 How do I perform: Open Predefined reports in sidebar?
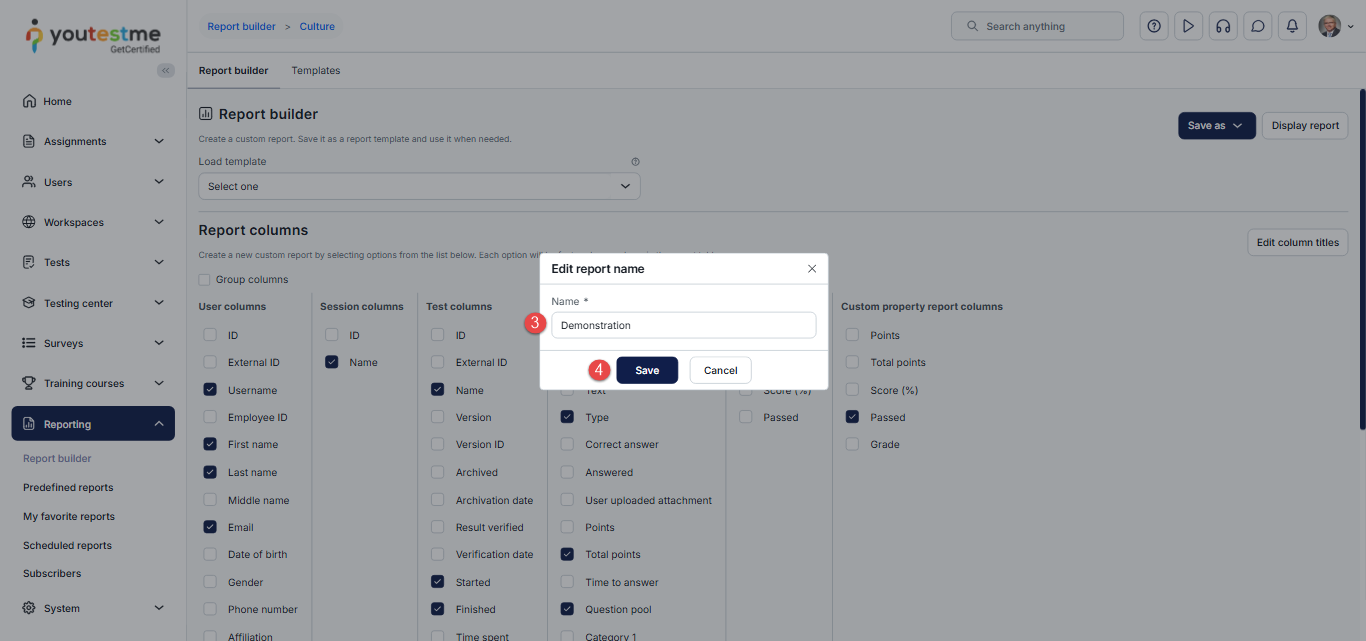(x=68, y=488)
